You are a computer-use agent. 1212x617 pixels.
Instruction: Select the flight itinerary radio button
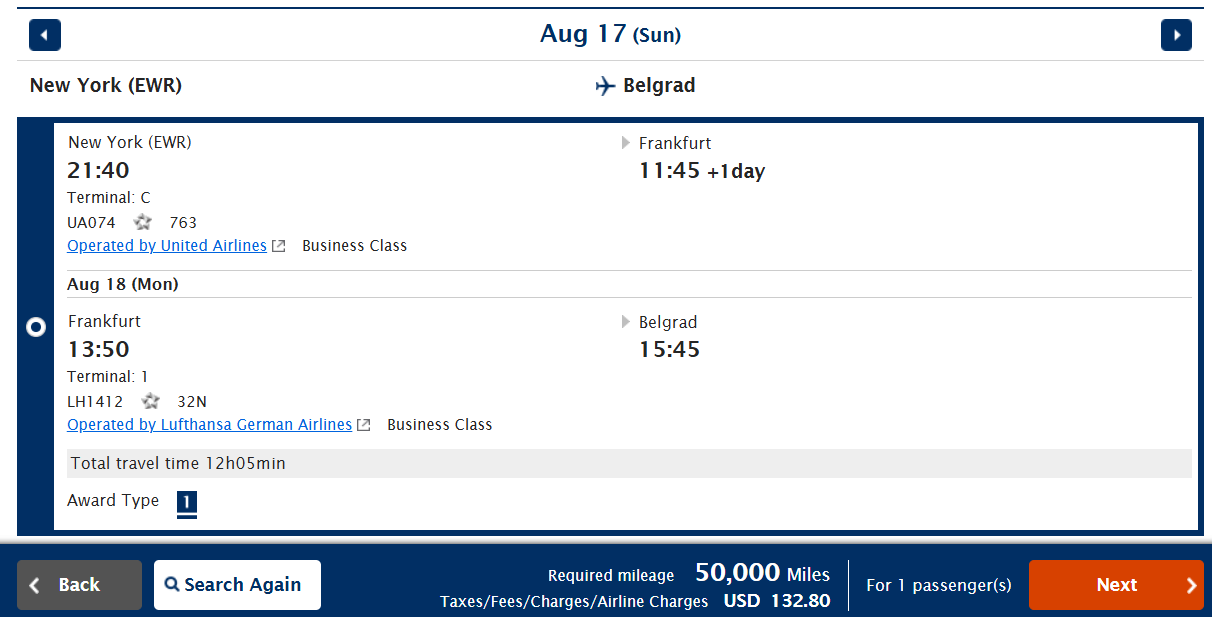tap(36, 327)
